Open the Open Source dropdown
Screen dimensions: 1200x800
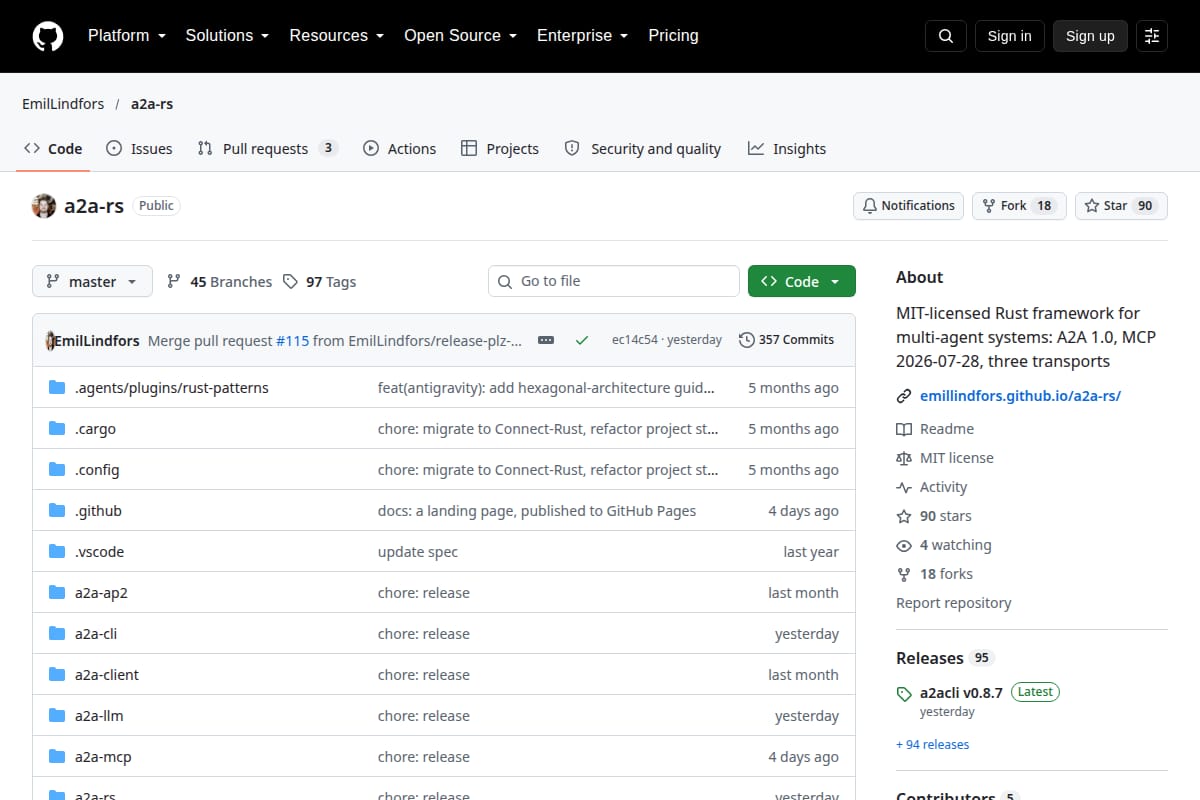pos(460,36)
